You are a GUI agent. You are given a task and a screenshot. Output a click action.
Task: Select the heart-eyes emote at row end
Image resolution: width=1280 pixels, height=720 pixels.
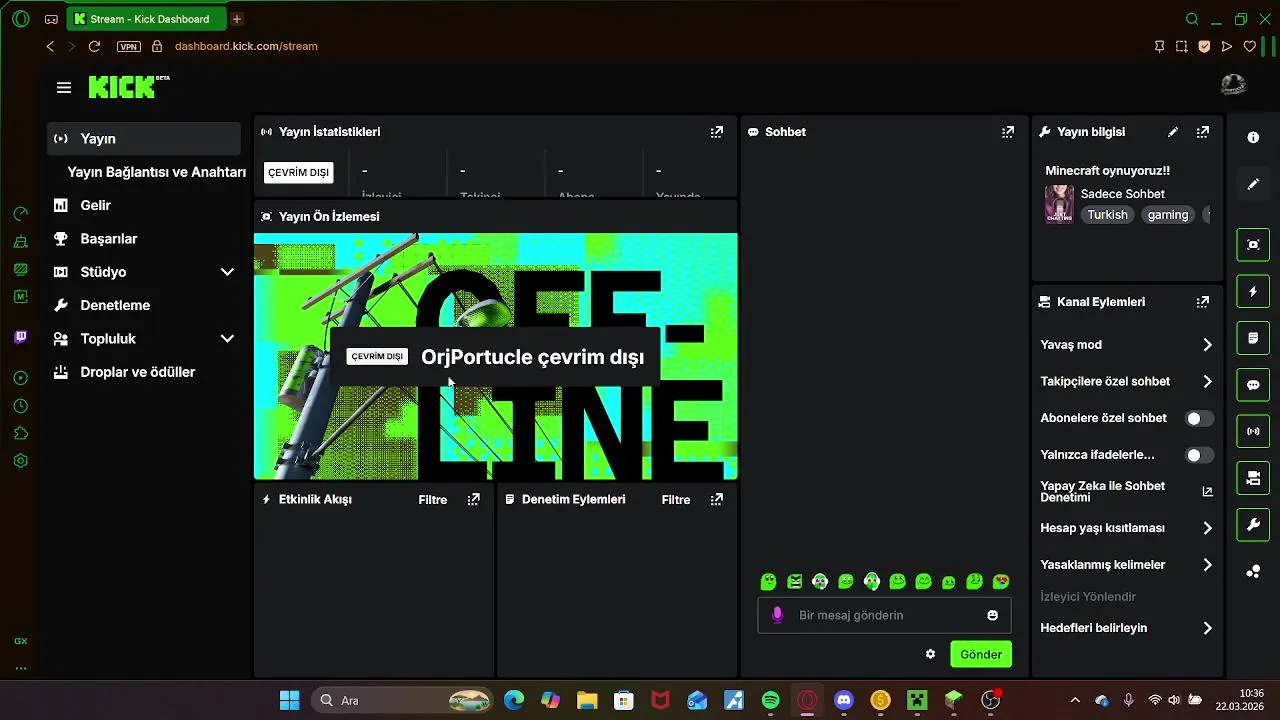[1001, 582]
